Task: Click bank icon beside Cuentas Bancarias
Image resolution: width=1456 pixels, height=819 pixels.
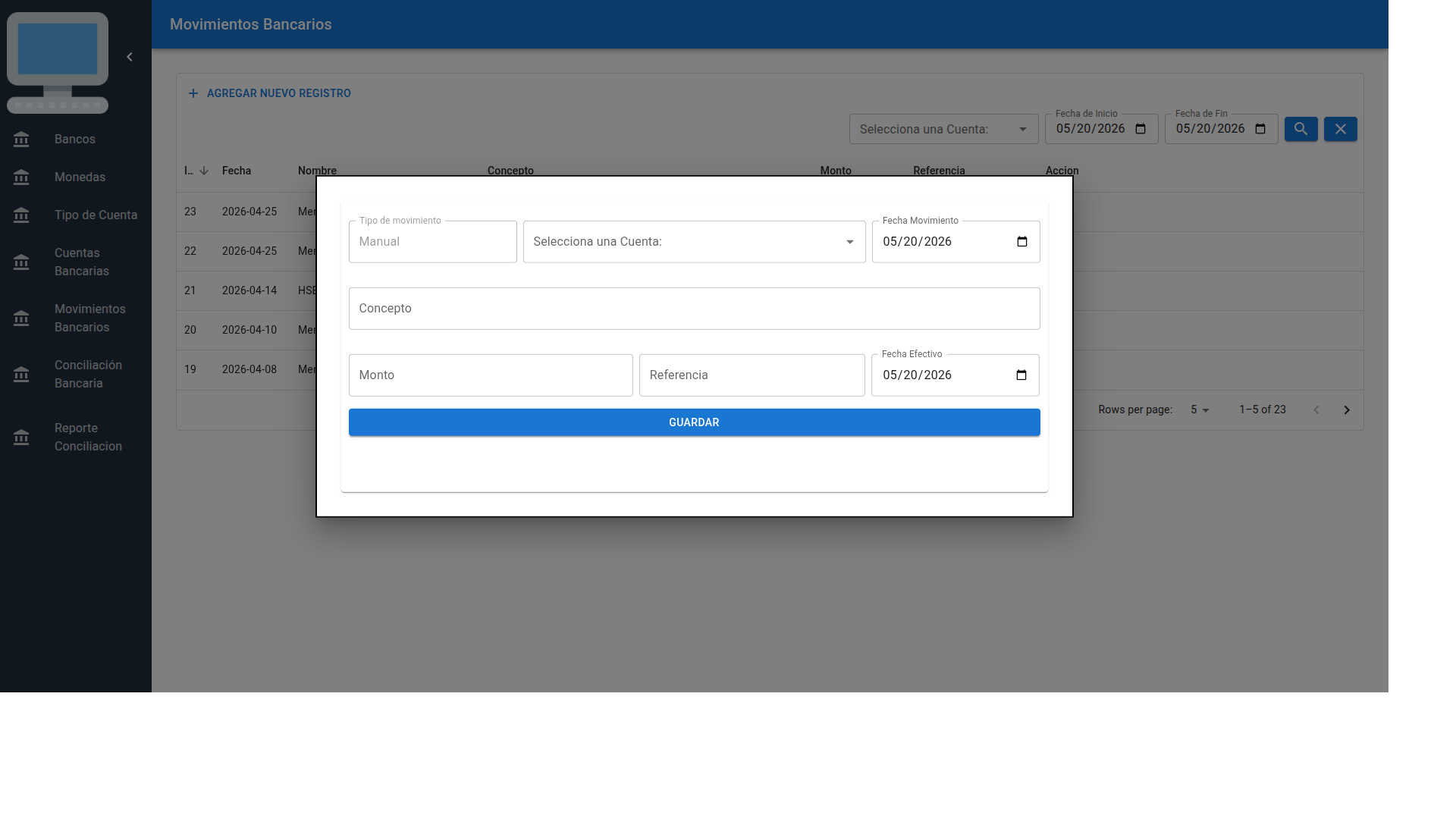Action: (x=21, y=262)
